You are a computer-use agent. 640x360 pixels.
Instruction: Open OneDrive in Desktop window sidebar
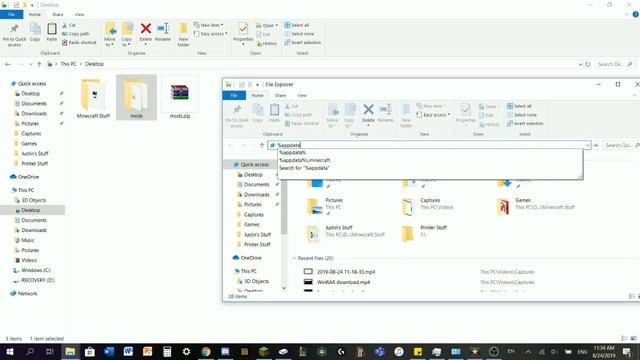24,177
